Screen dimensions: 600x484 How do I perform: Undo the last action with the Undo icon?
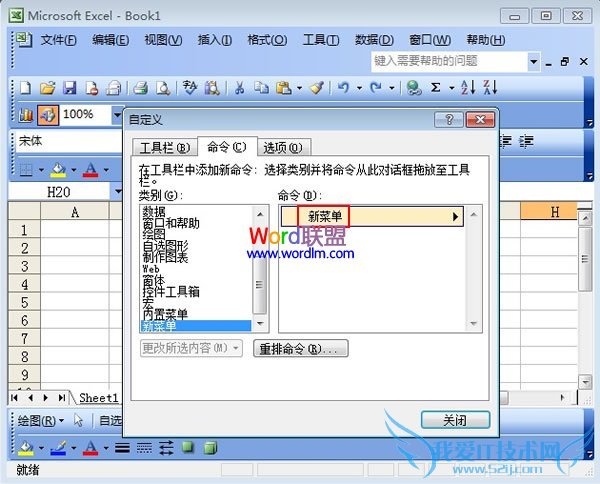click(343, 88)
